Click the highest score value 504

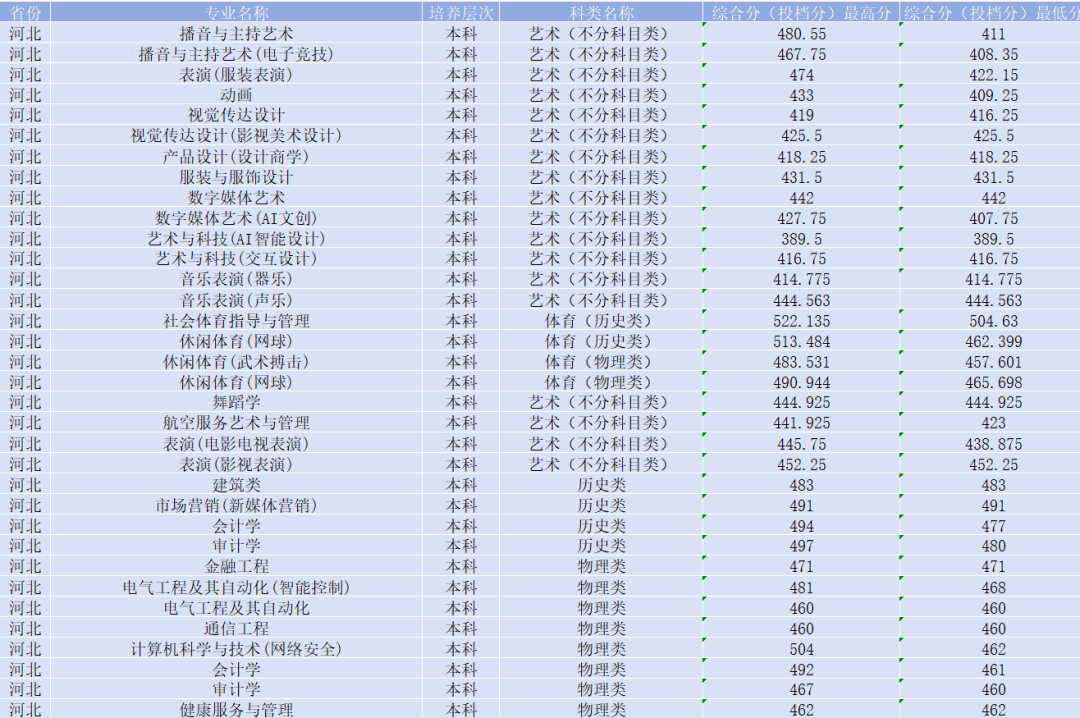coord(801,649)
